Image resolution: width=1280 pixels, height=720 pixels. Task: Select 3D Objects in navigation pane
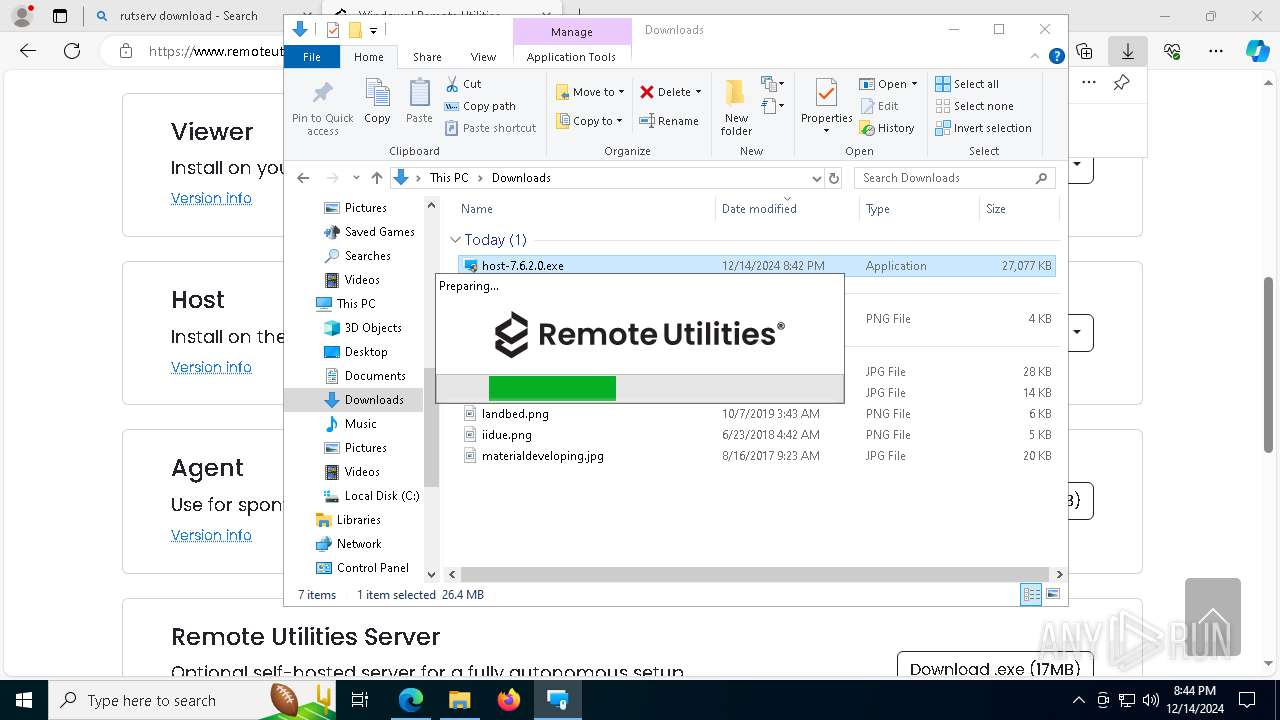point(373,328)
